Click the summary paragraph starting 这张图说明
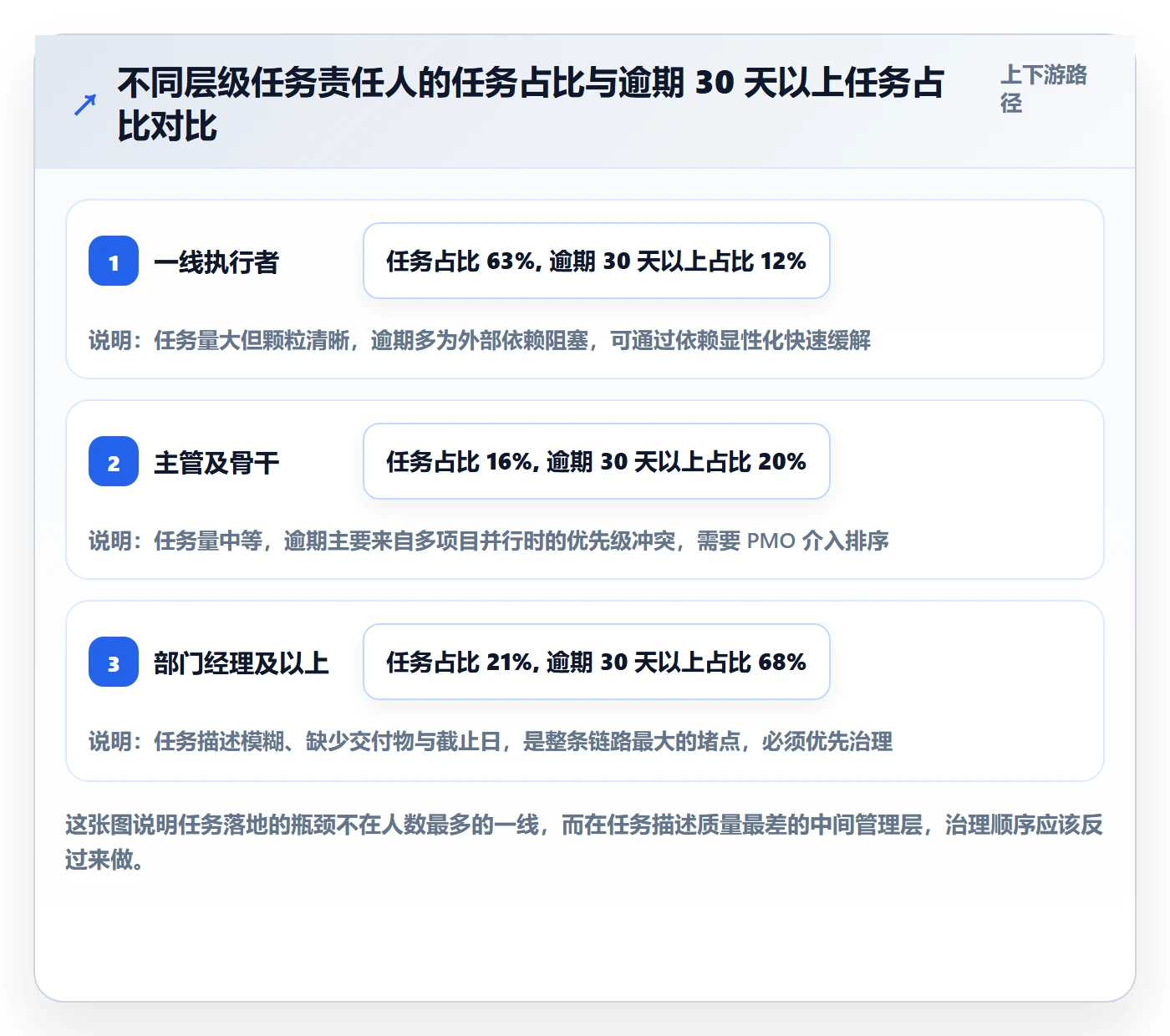 point(584,842)
